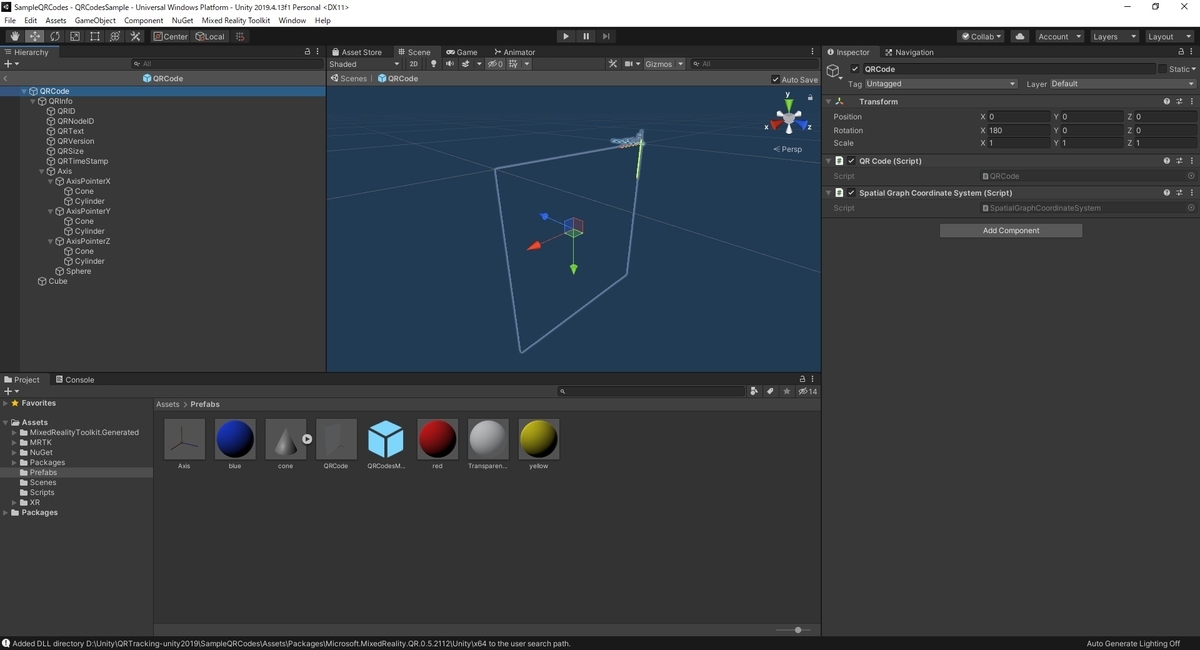Screen dimensions: 1200x650
Task: Toggle grid snapping icon in toolbar
Action: [240, 36]
